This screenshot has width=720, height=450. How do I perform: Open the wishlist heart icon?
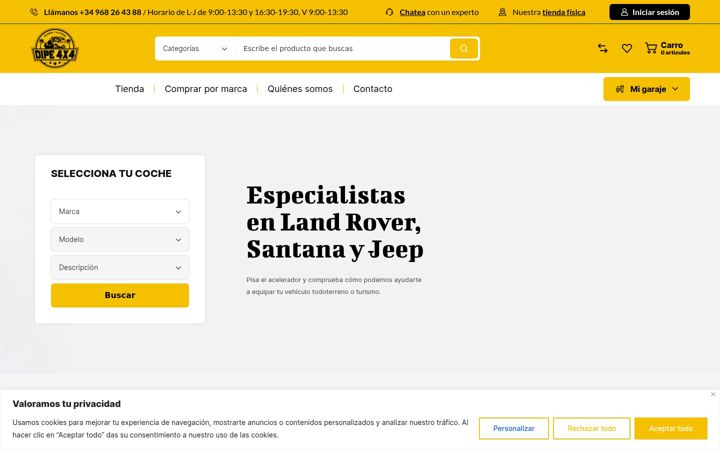(x=627, y=48)
